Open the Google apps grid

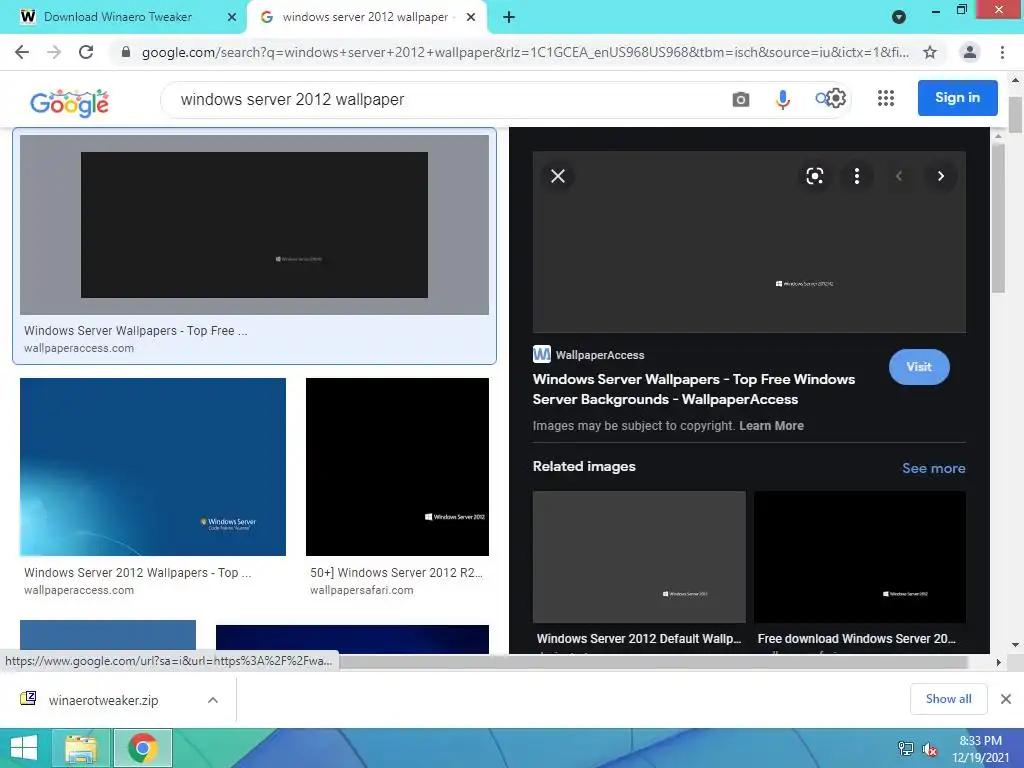886,98
